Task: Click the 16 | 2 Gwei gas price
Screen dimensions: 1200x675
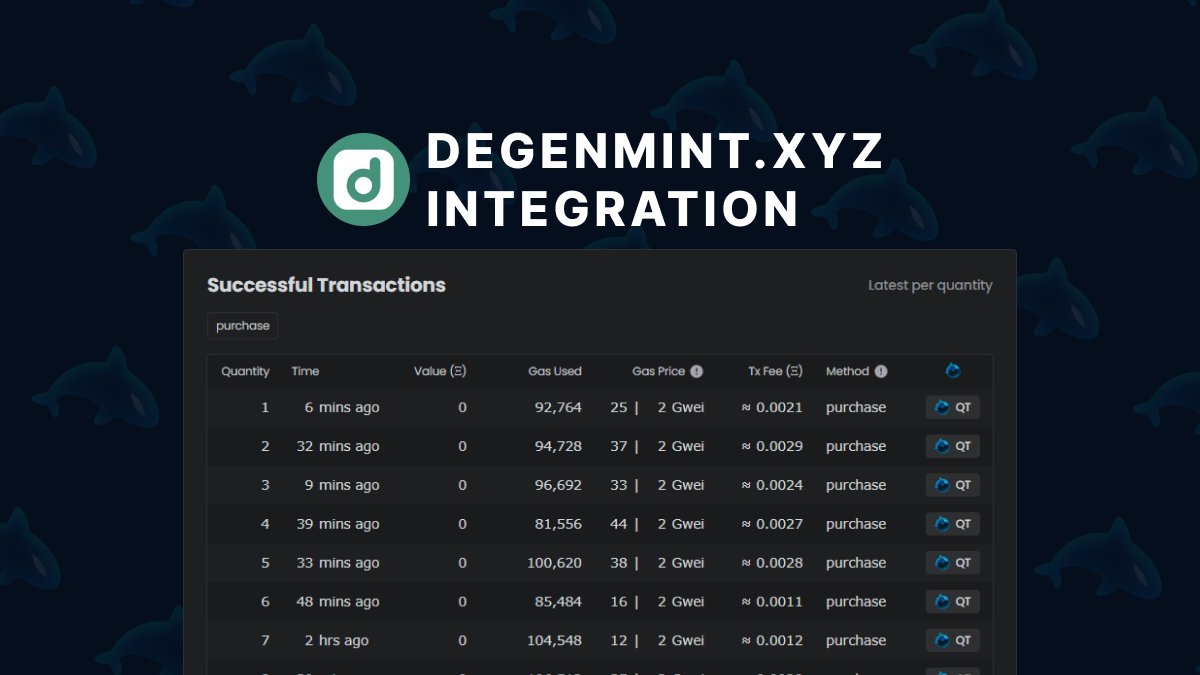Action: [657, 602]
